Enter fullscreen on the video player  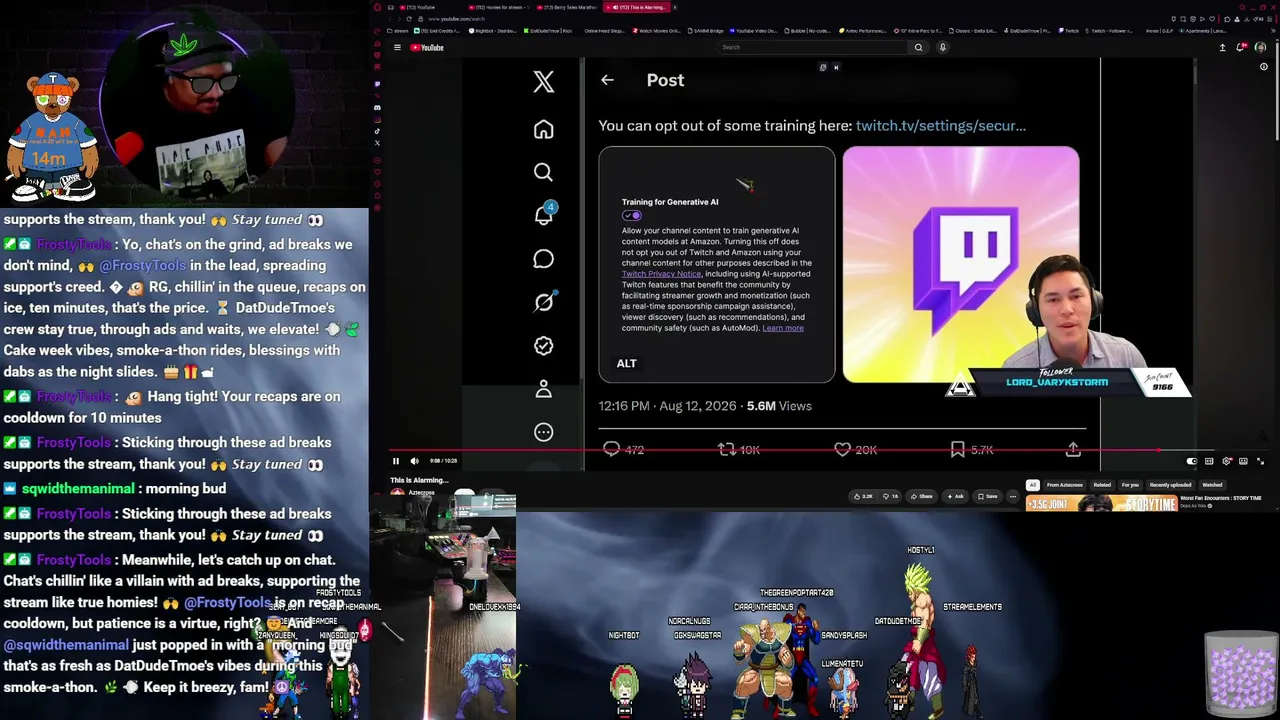point(1260,461)
